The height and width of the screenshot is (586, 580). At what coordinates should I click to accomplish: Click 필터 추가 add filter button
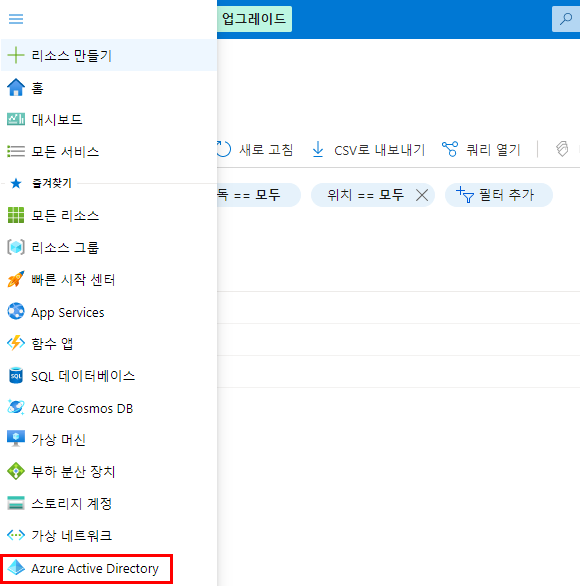tap(499, 195)
